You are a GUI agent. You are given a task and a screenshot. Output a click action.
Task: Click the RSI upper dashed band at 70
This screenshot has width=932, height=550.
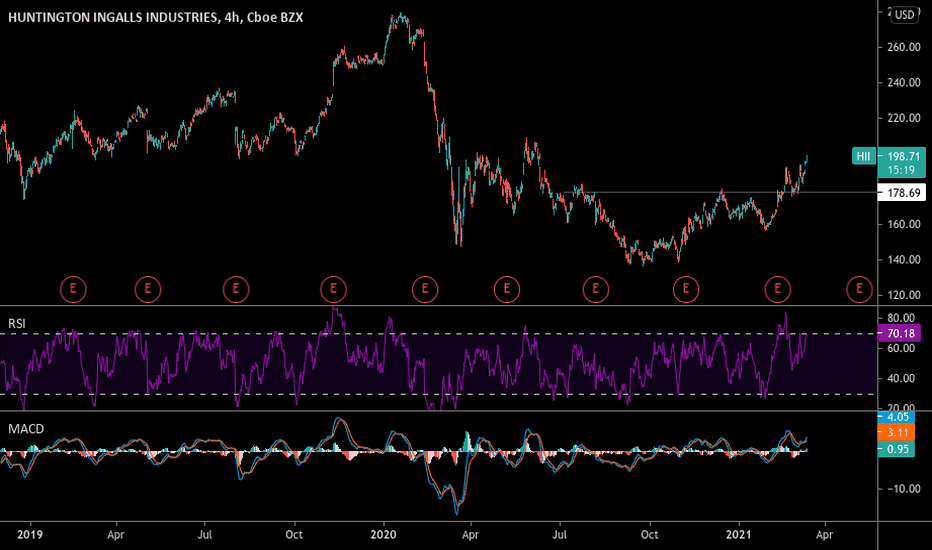438,334
